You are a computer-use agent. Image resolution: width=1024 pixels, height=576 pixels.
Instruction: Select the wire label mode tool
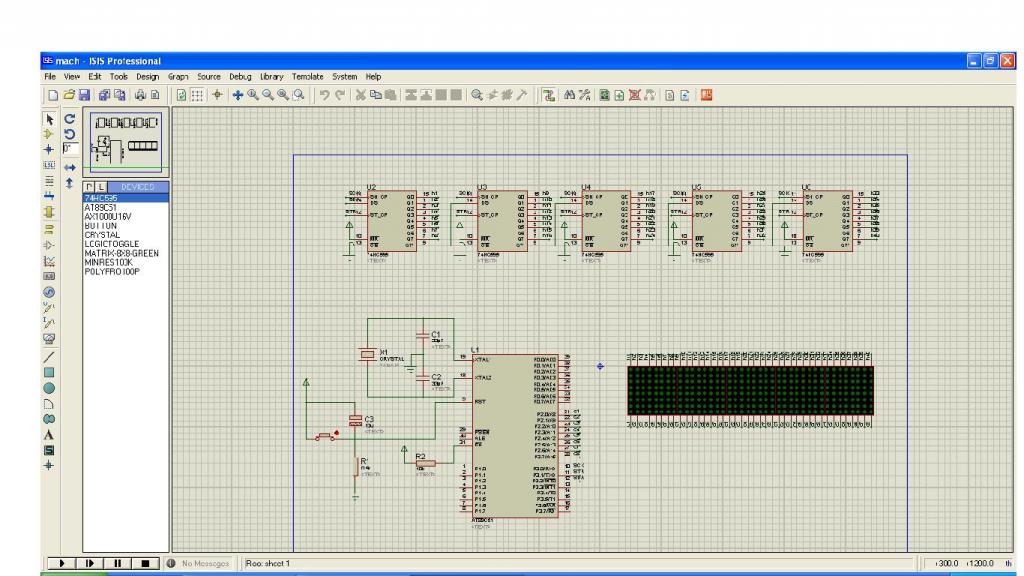coord(49,165)
